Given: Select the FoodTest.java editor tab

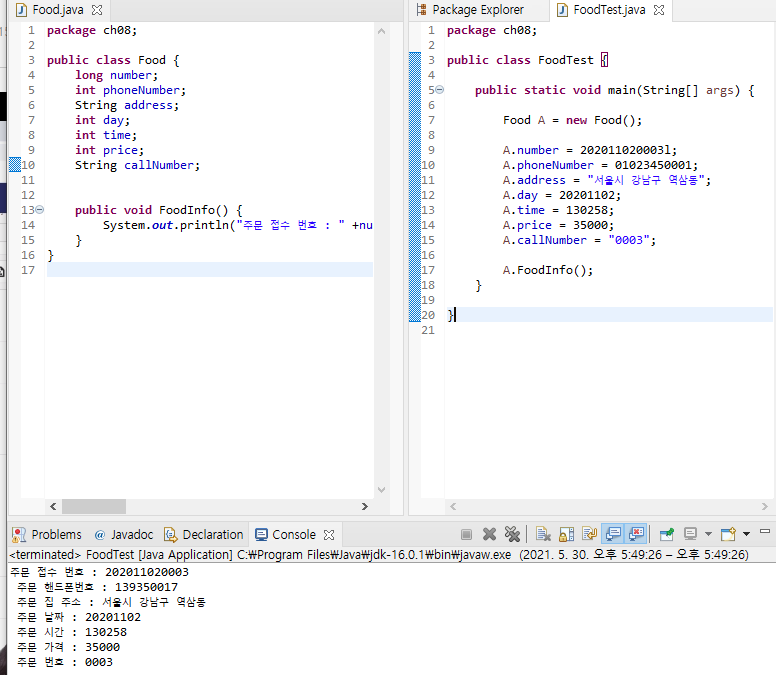Looking at the screenshot, I should pos(609,10).
